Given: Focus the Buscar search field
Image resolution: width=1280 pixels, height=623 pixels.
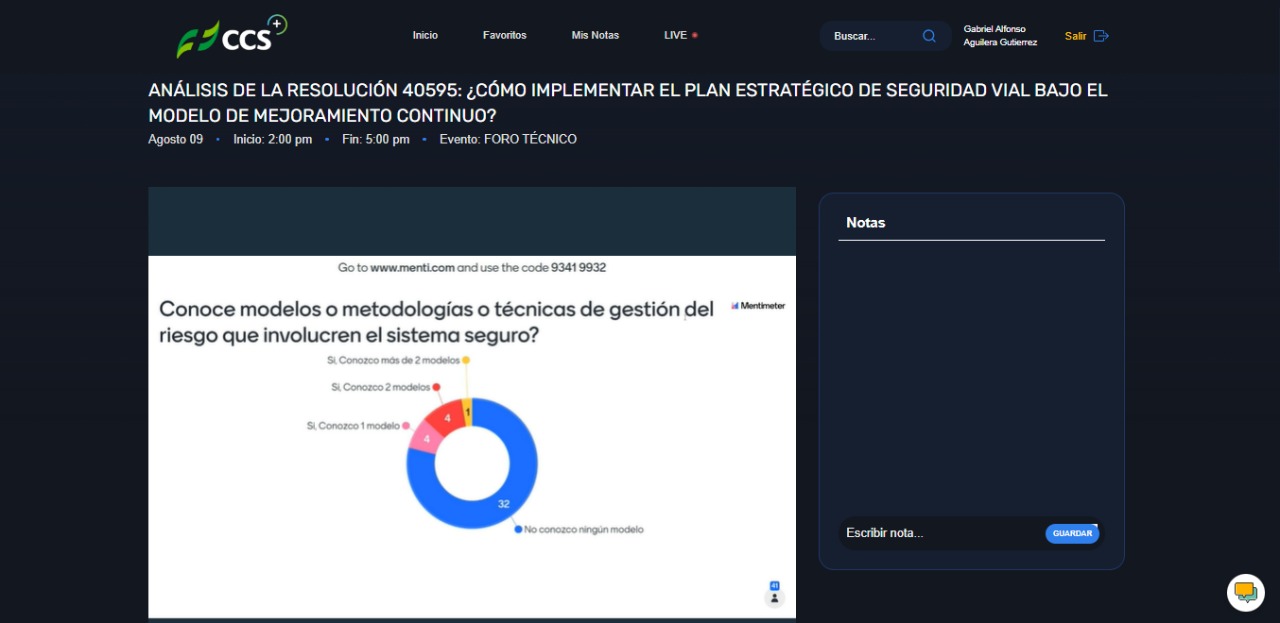Looking at the screenshot, I should 870,36.
